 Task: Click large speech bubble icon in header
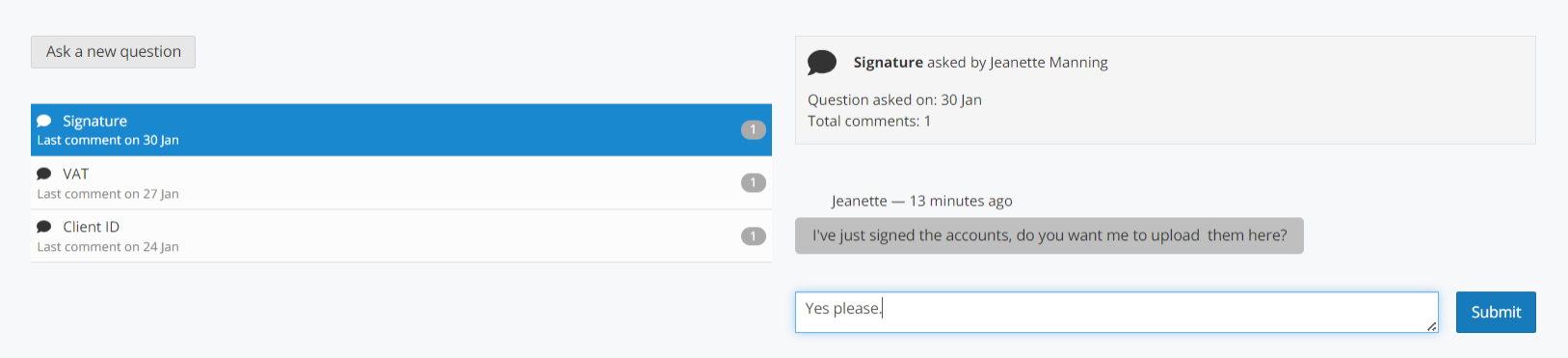pyautogui.click(x=822, y=63)
